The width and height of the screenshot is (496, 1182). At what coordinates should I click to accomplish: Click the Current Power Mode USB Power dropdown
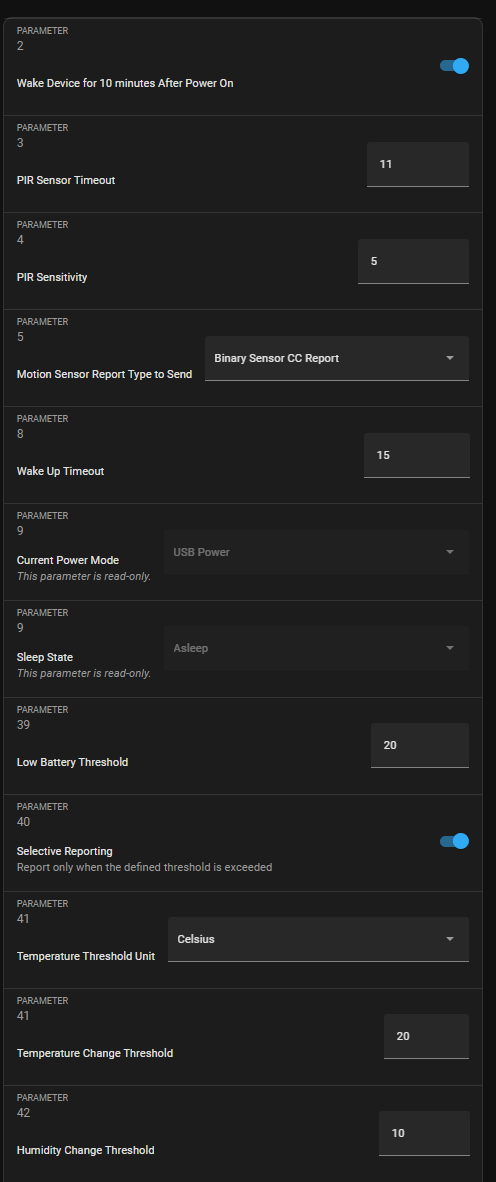317,552
